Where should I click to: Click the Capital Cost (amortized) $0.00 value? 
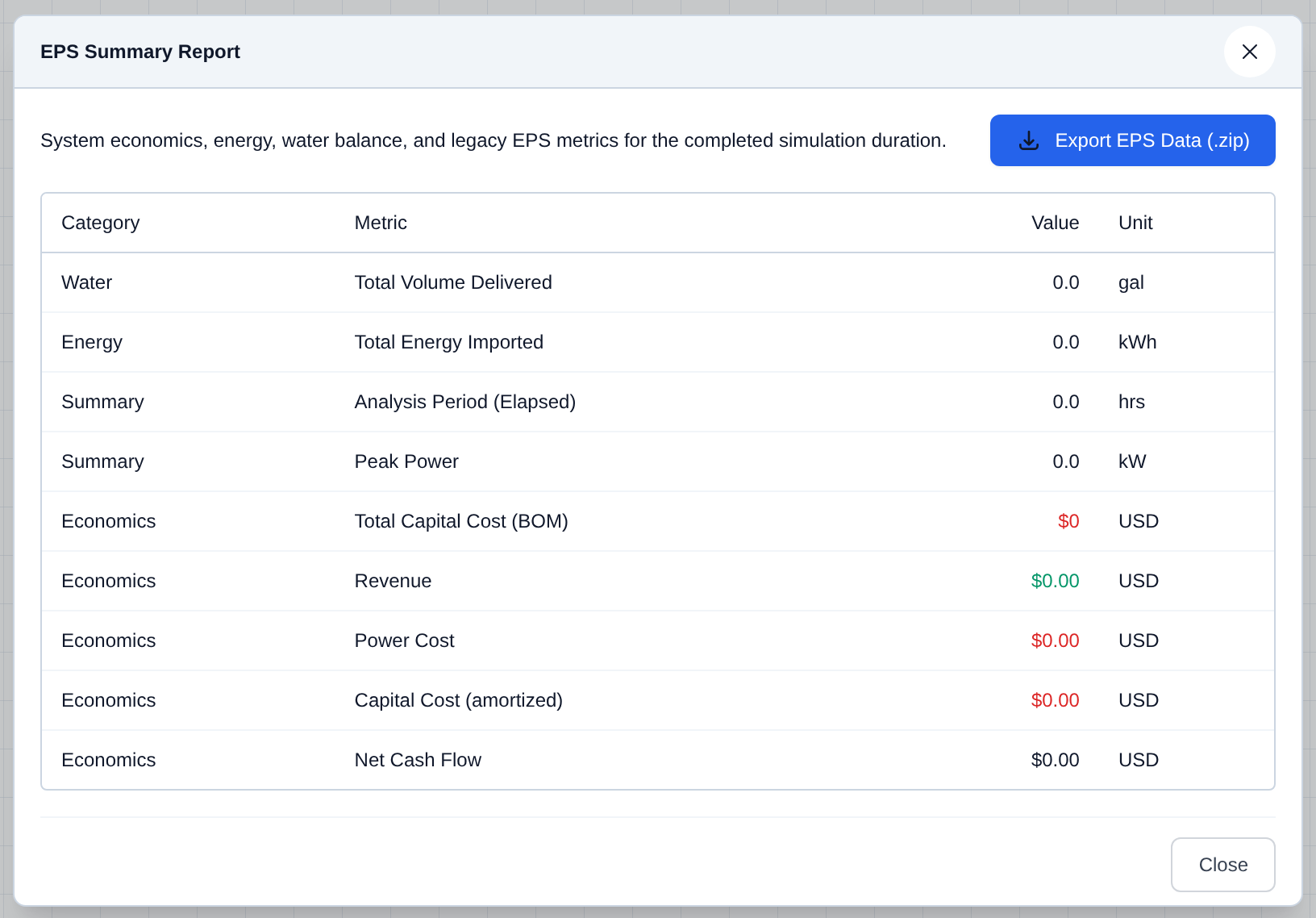point(1055,700)
